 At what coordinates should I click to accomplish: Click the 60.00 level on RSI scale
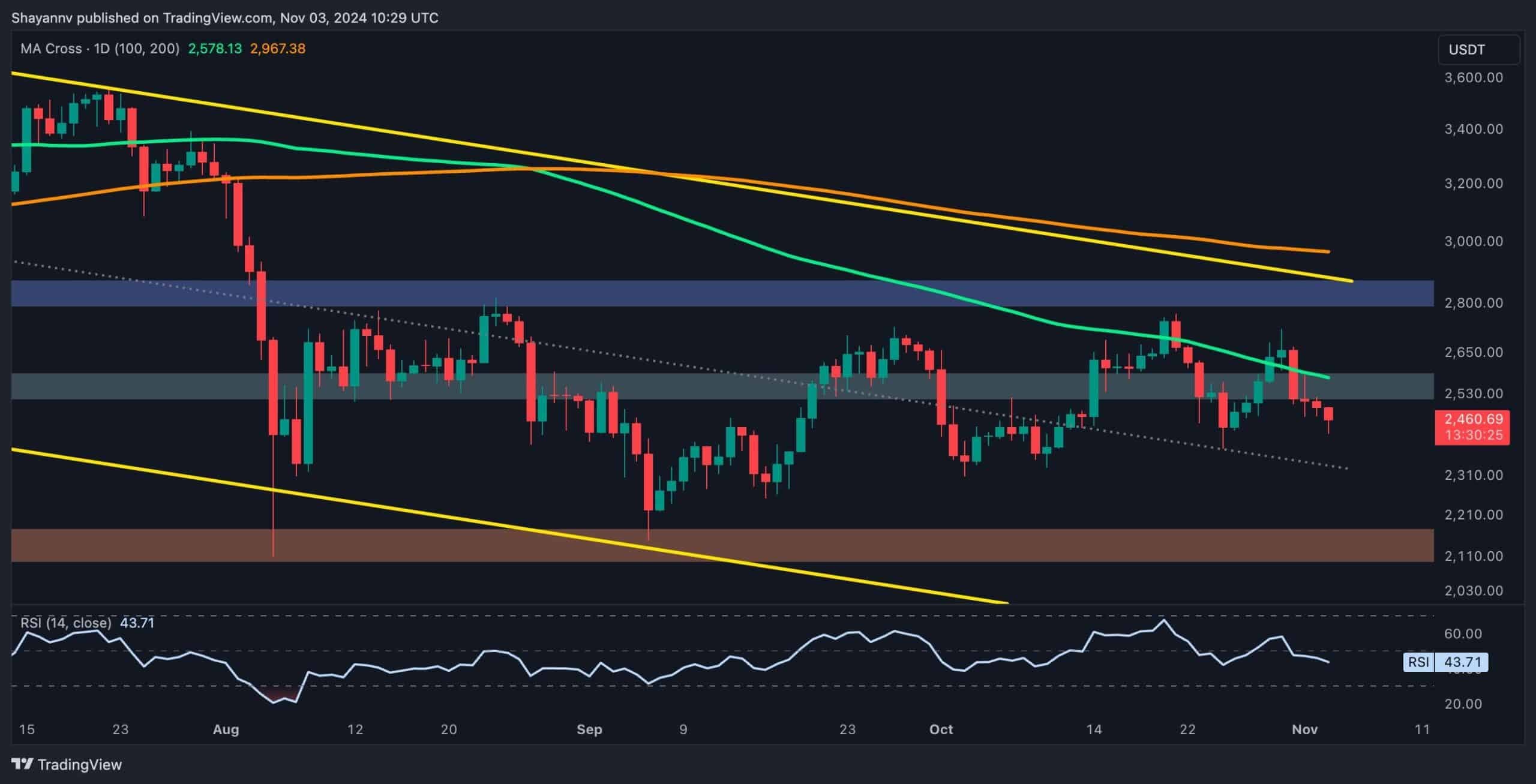(1463, 633)
